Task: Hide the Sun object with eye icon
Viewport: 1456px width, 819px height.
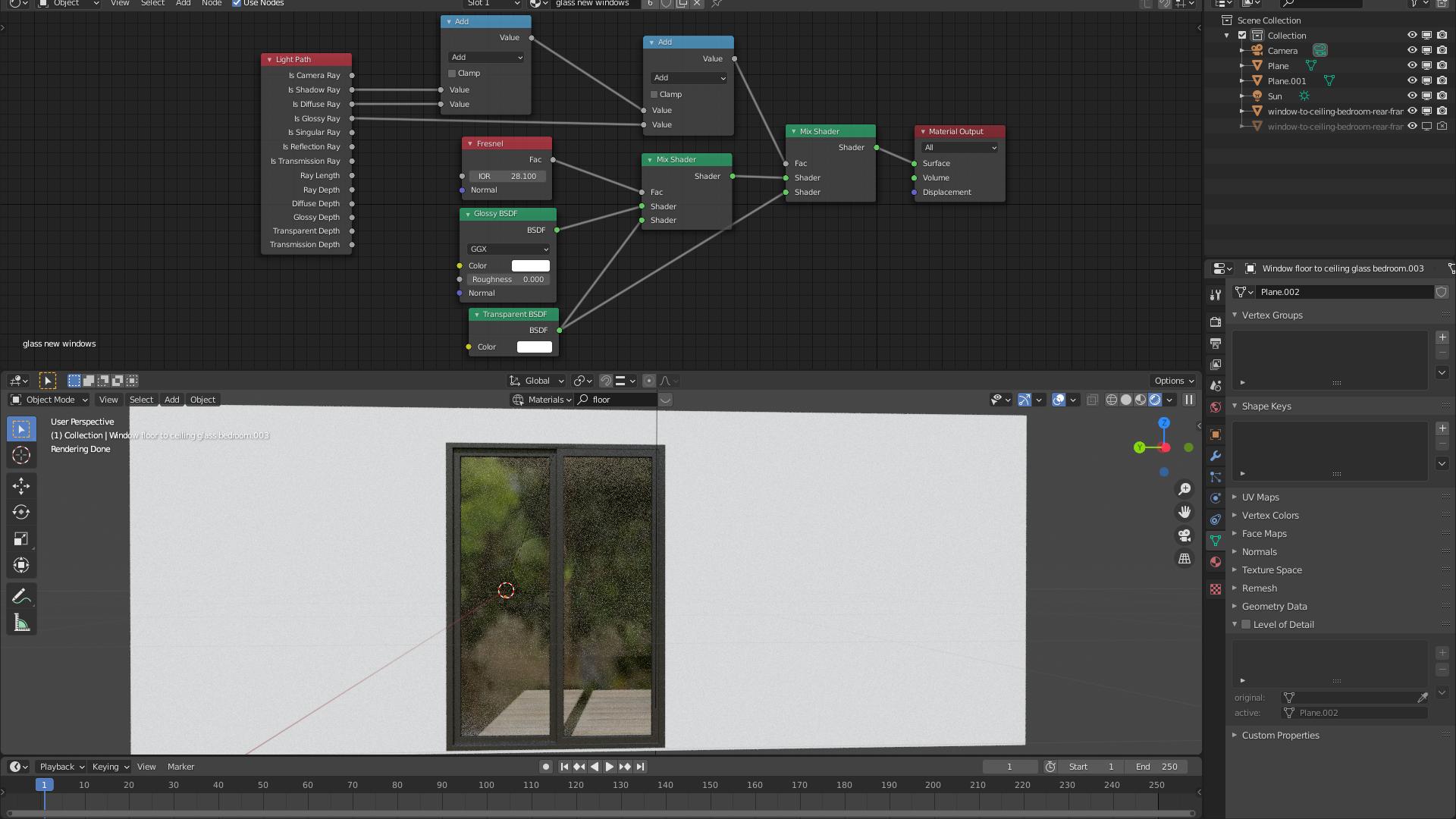Action: coord(1412,96)
